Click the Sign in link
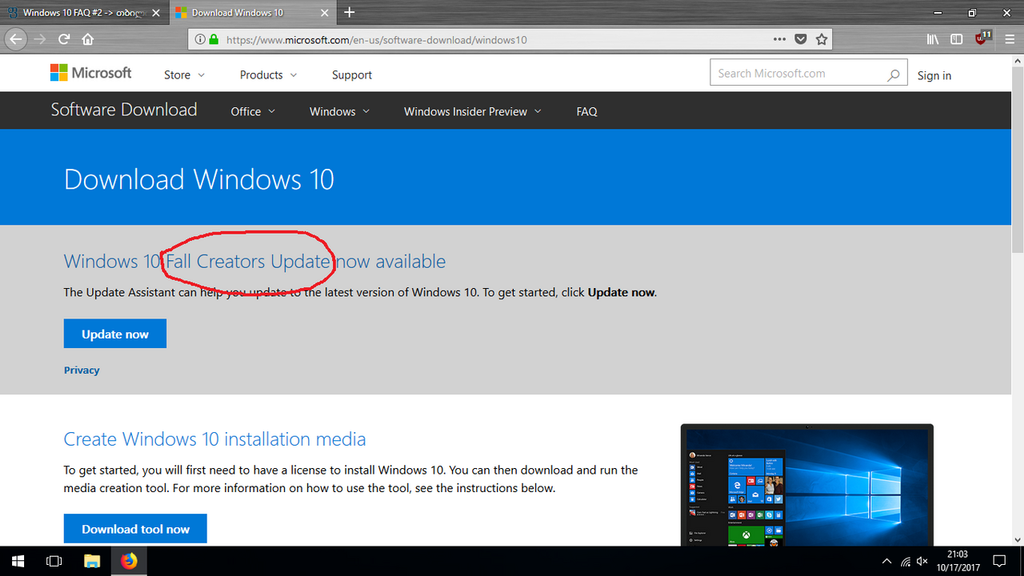Viewport: 1024px width, 576px height. click(934, 76)
